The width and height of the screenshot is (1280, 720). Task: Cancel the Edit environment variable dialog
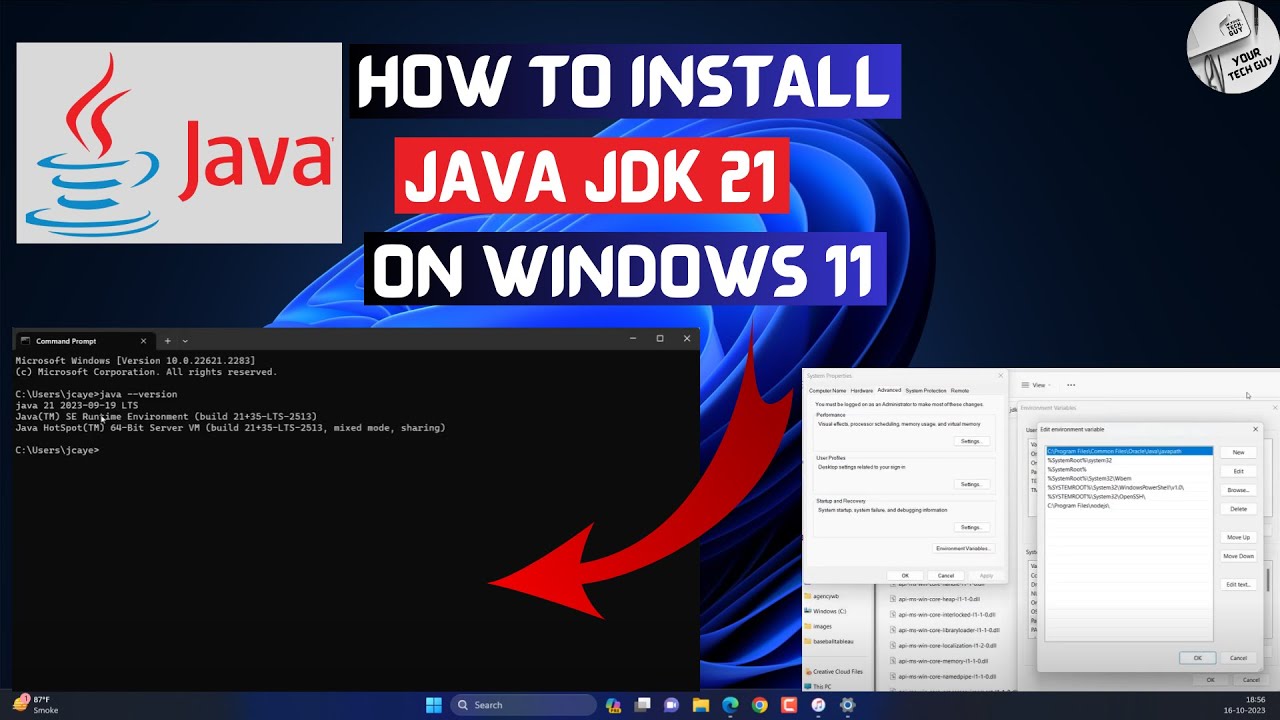click(x=1238, y=658)
